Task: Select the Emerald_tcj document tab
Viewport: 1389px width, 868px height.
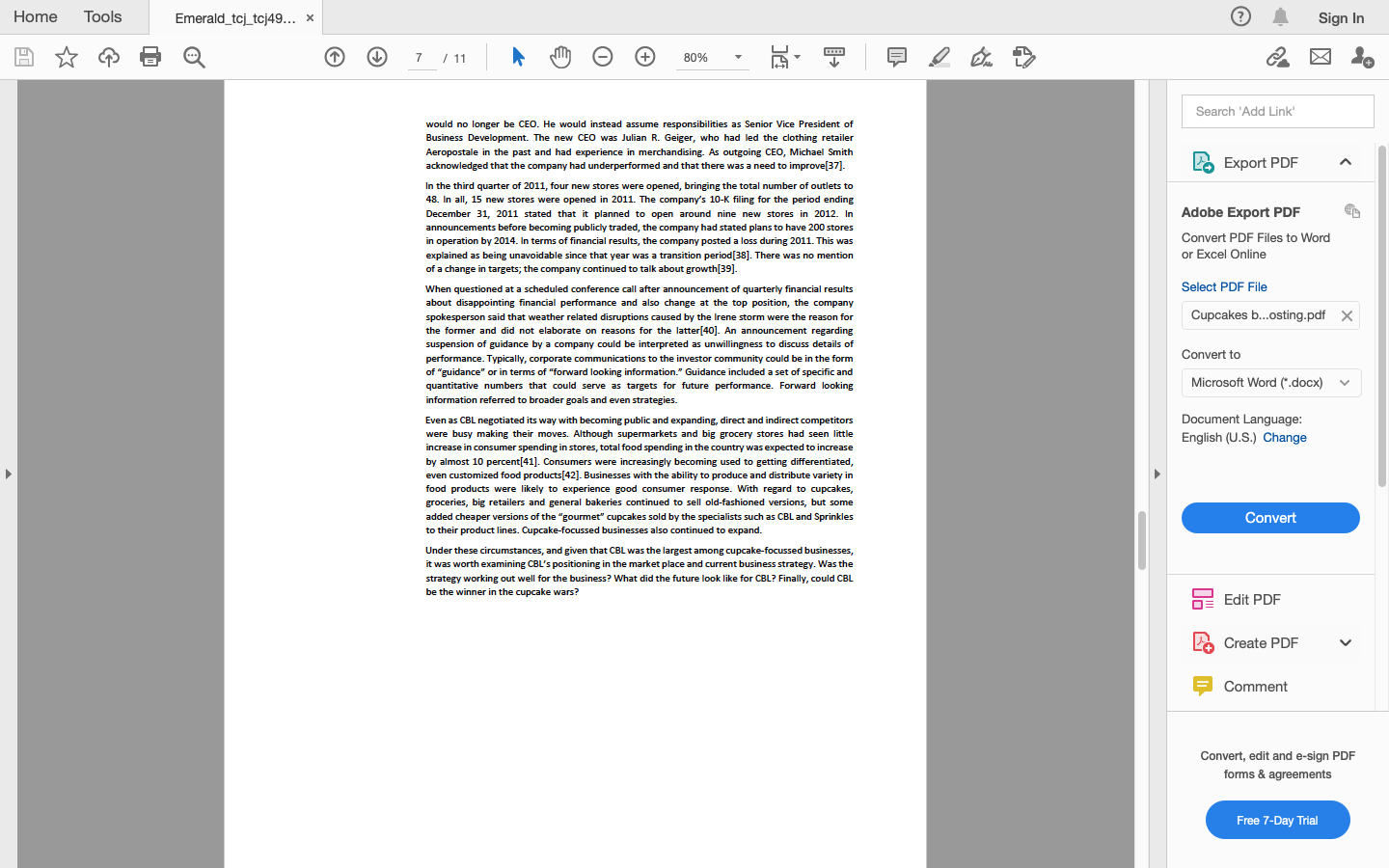Action: pyautogui.click(x=231, y=16)
